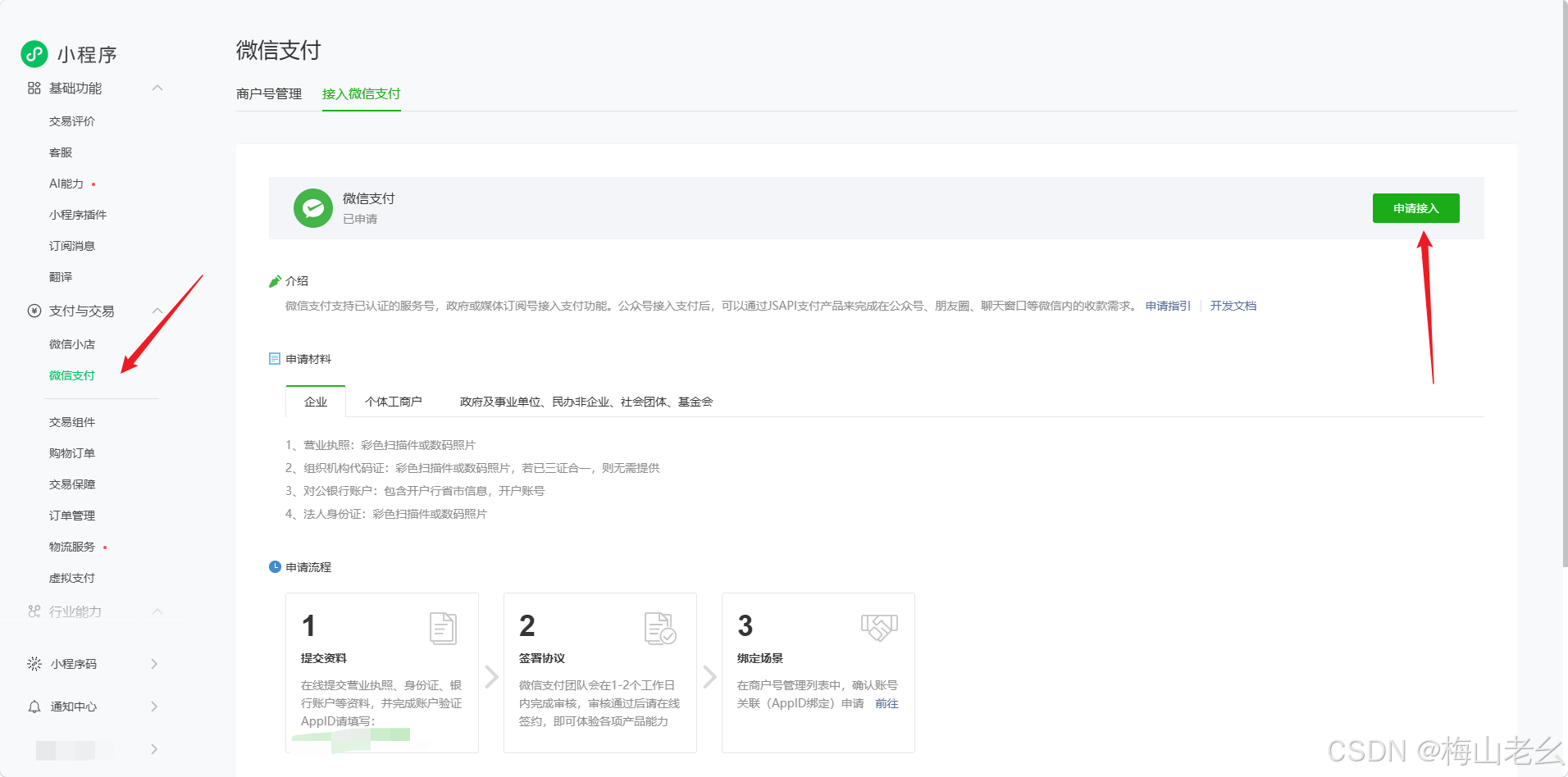Open the 政府及事业单位、民办非企业 tab
1568x777 pixels.
click(x=586, y=402)
